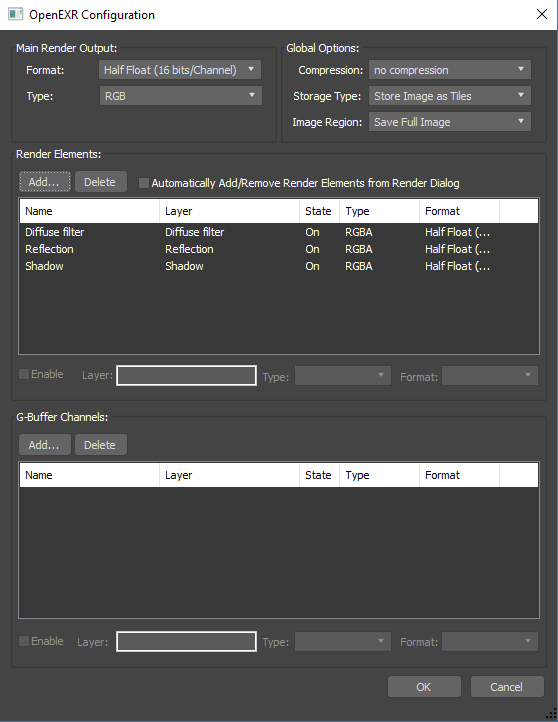Click the Name column header in Render Elements
Viewport: 558px width, 722px height.
[90, 211]
